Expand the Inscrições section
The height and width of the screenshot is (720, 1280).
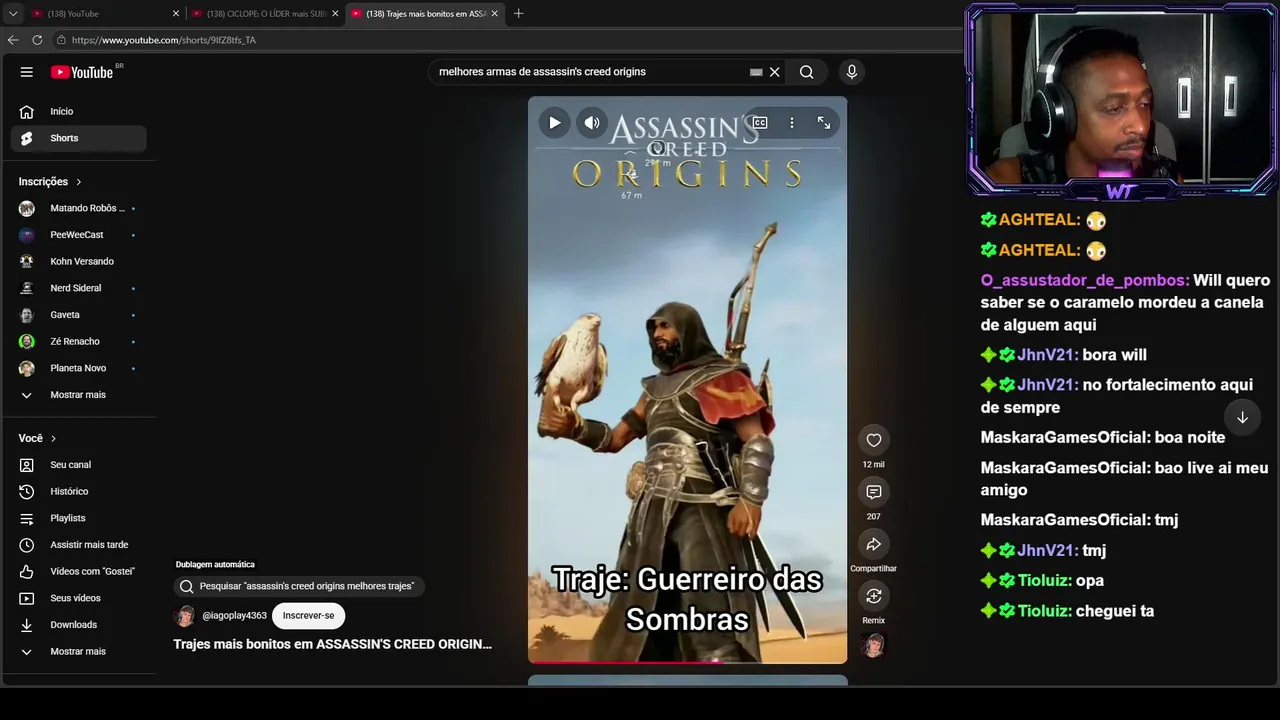tap(50, 182)
